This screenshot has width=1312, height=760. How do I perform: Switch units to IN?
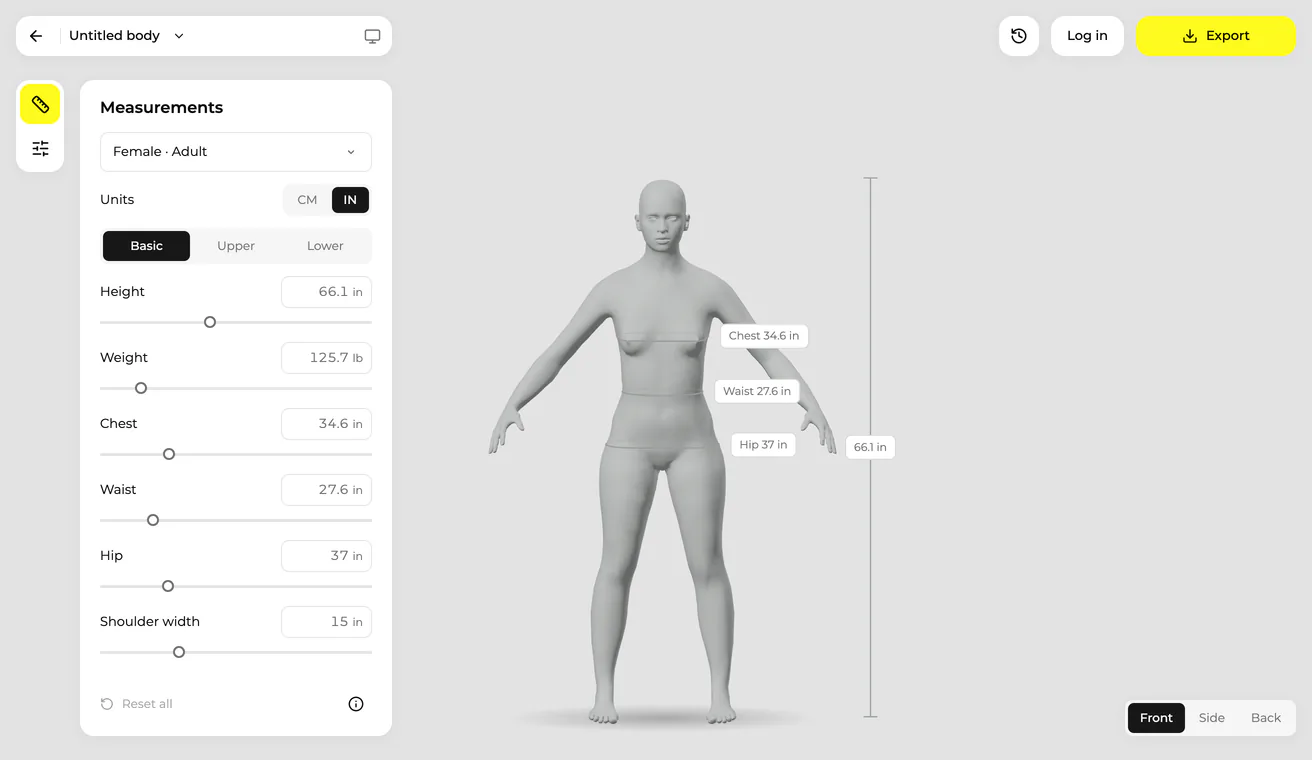coord(350,200)
